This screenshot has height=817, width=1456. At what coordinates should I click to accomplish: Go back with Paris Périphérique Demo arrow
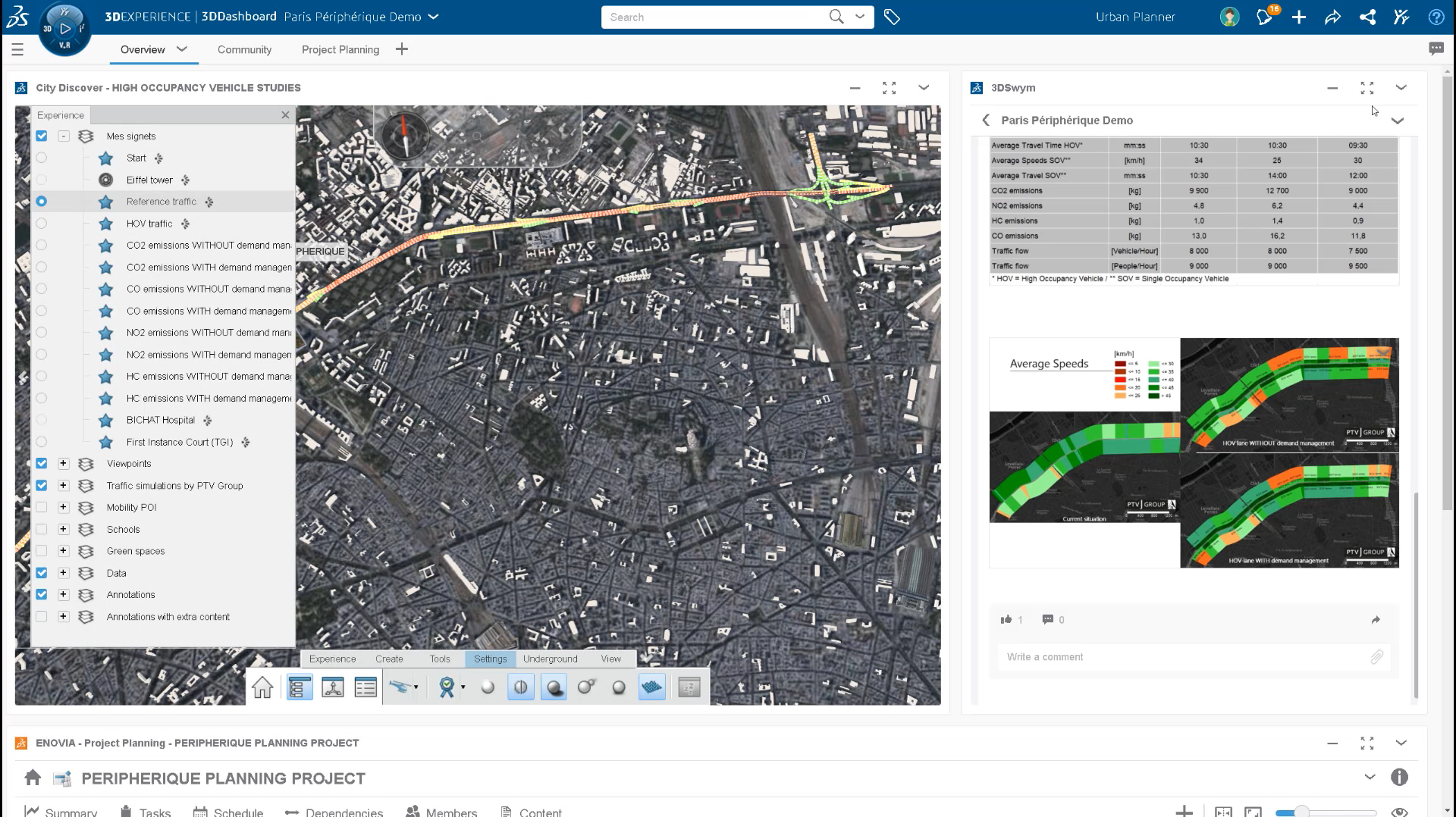coord(985,120)
